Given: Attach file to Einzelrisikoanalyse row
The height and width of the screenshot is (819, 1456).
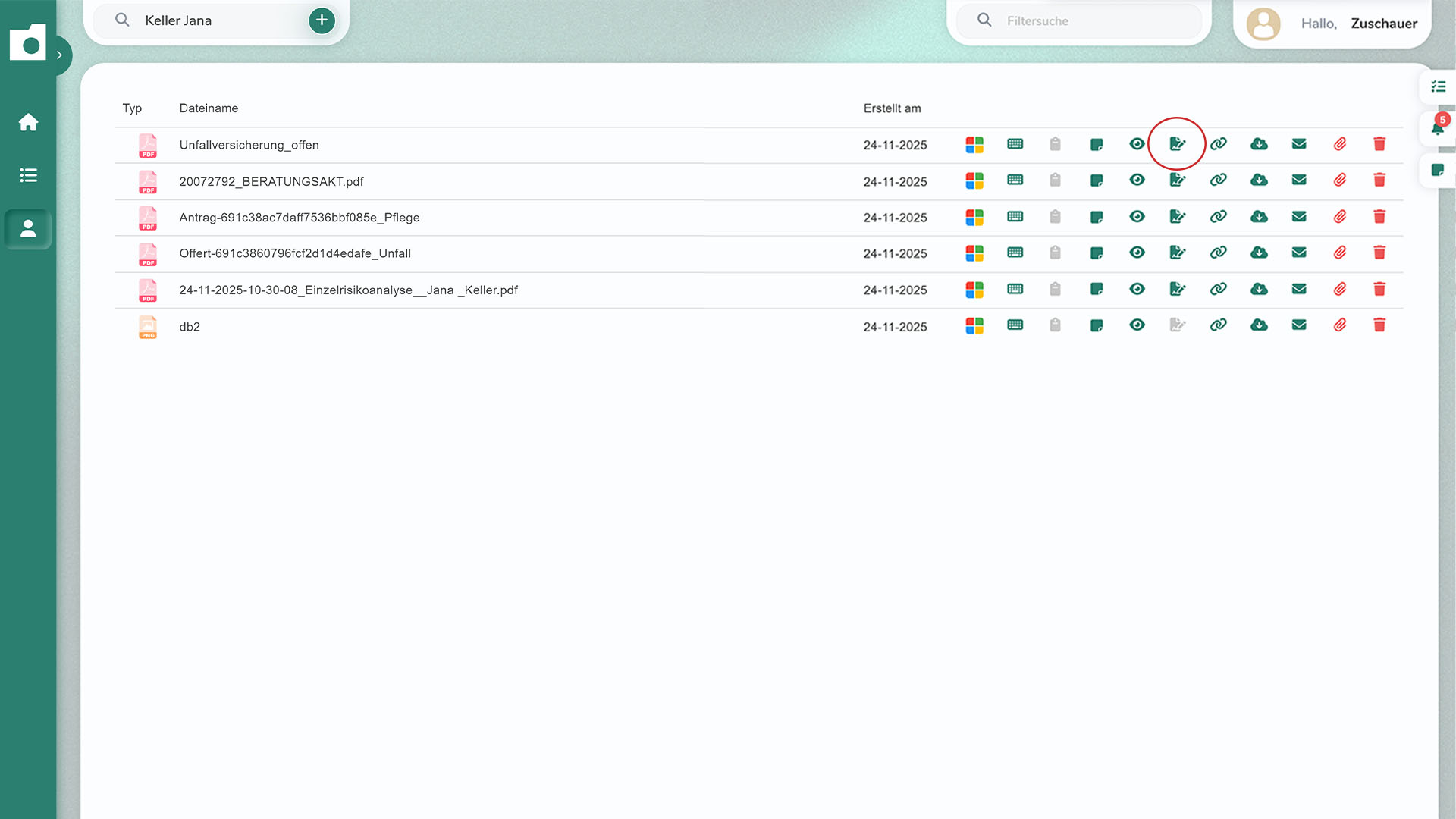Looking at the screenshot, I should tap(1340, 289).
